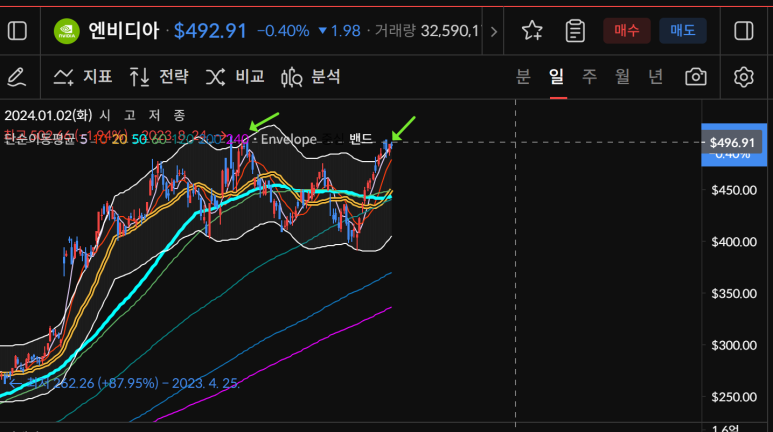Select the 일 daily interval tab

tap(557, 76)
